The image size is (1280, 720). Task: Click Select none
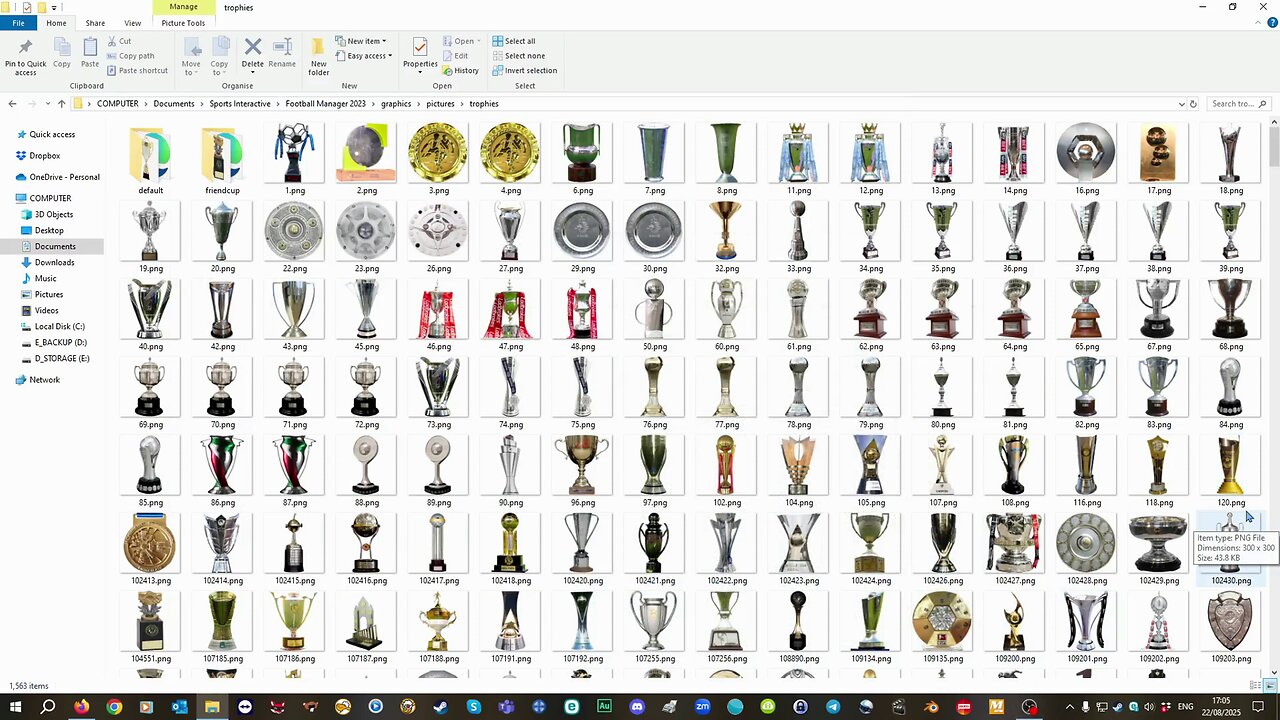click(518, 56)
